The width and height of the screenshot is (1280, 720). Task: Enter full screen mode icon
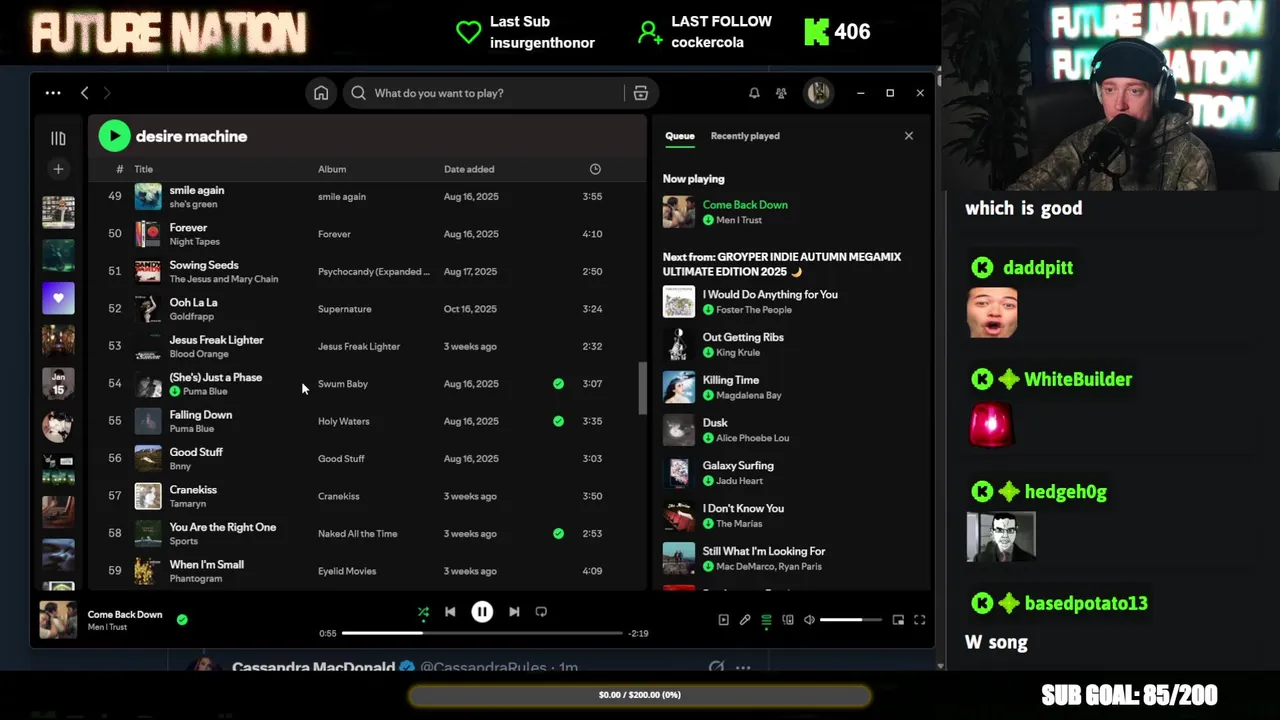(920, 620)
